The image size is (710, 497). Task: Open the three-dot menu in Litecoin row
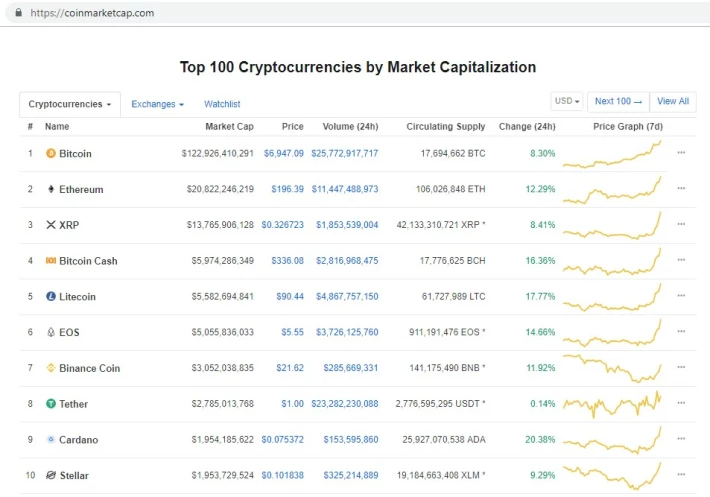click(x=681, y=296)
